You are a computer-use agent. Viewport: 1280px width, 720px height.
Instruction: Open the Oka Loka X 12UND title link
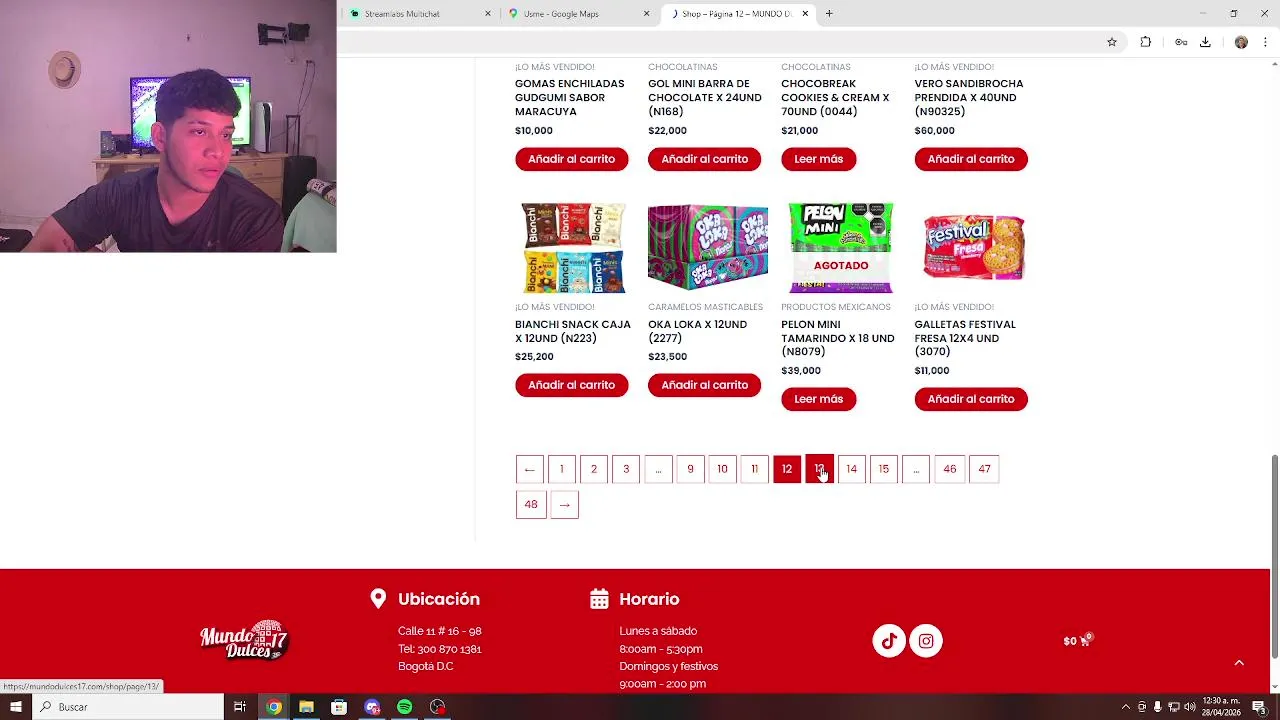(x=698, y=331)
